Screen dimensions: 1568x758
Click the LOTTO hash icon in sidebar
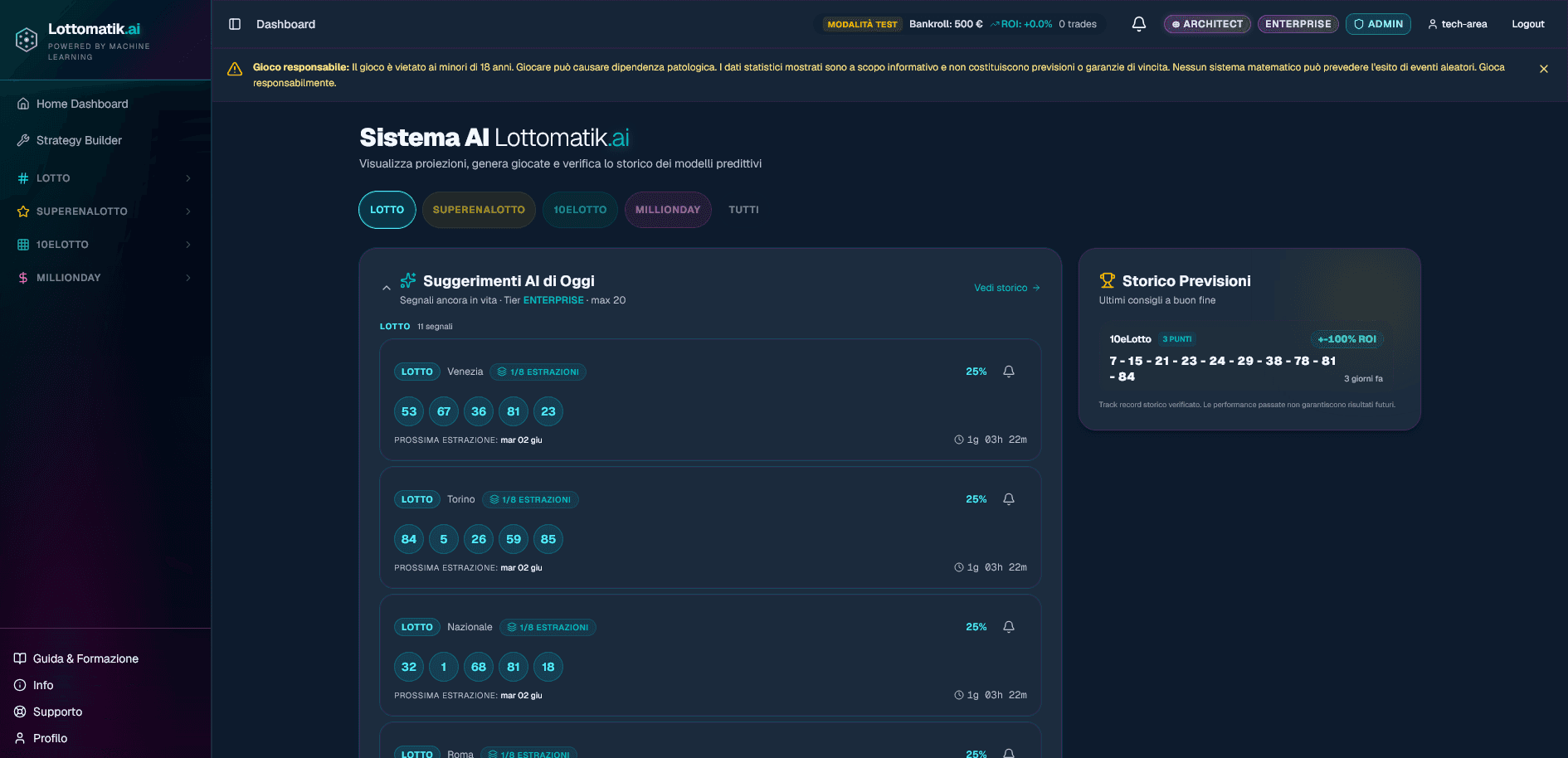[x=23, y=178]
